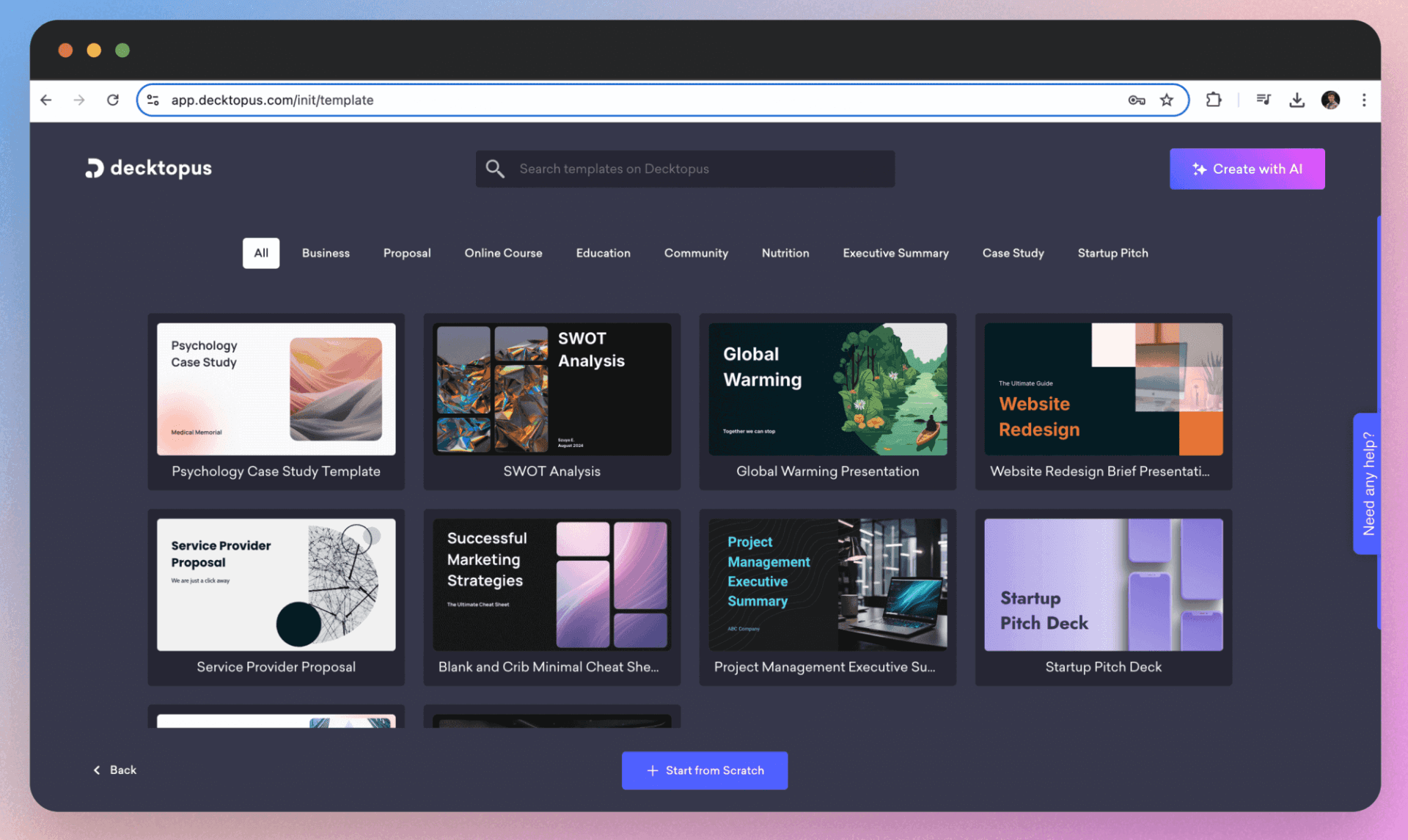
Task: Switch to the Business category
Action: pos(326,253)
